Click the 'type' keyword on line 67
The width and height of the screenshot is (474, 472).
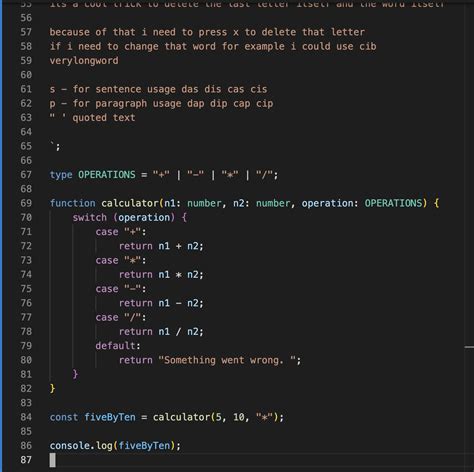tap(61, 175)
